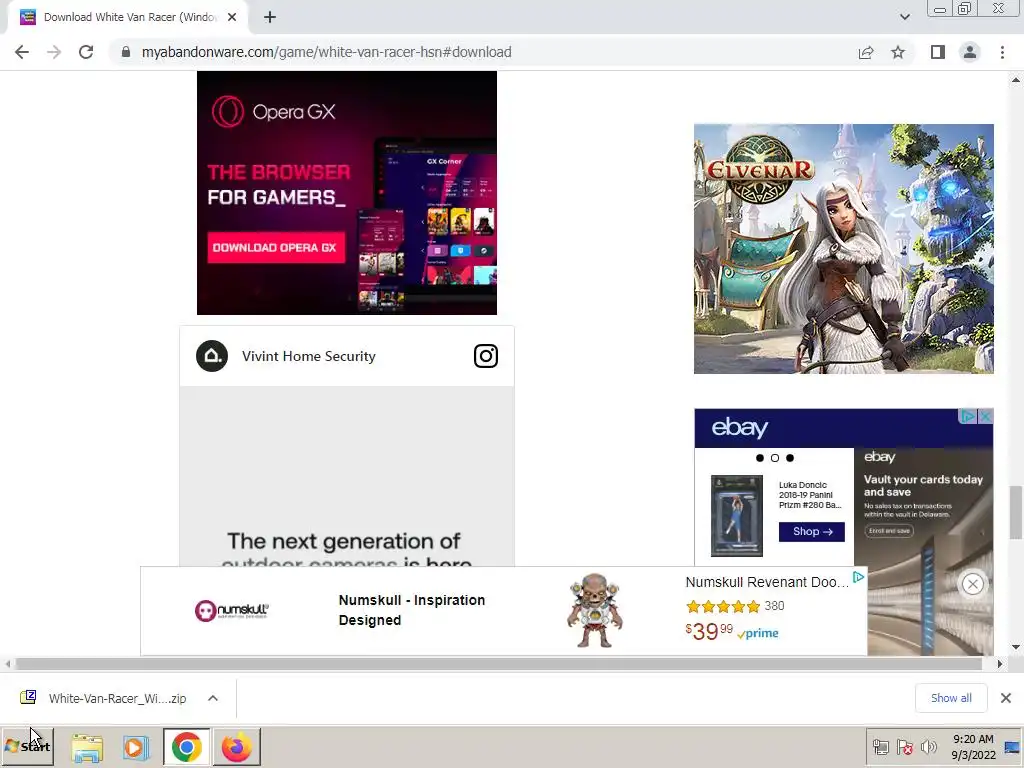Expand download item options chevron
1024x768 pixels.
(213, 698)
